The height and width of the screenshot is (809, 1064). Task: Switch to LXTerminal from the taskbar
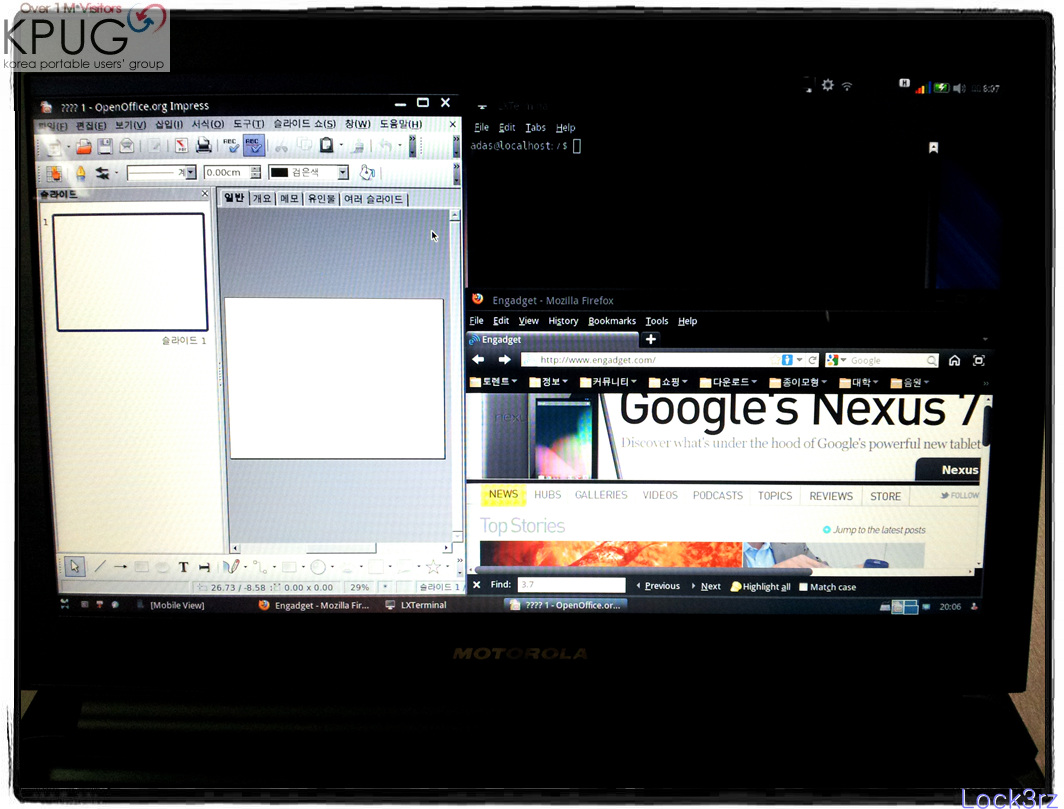tap(417, 605)
